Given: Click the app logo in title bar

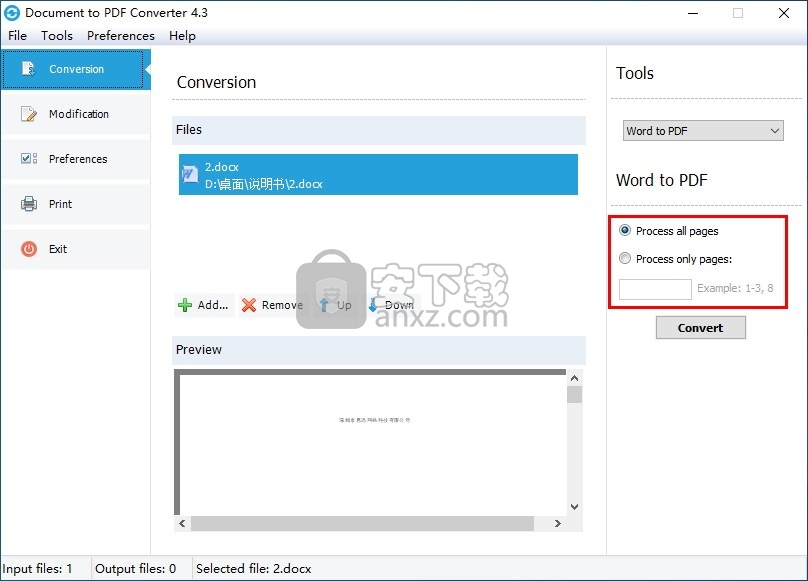Looking at the screenshot, I should click(x=12, y=13).
